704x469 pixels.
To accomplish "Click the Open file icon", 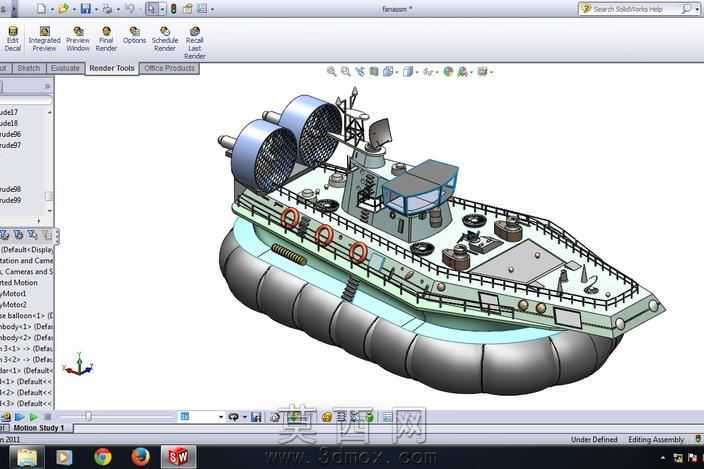I will 63,9.
